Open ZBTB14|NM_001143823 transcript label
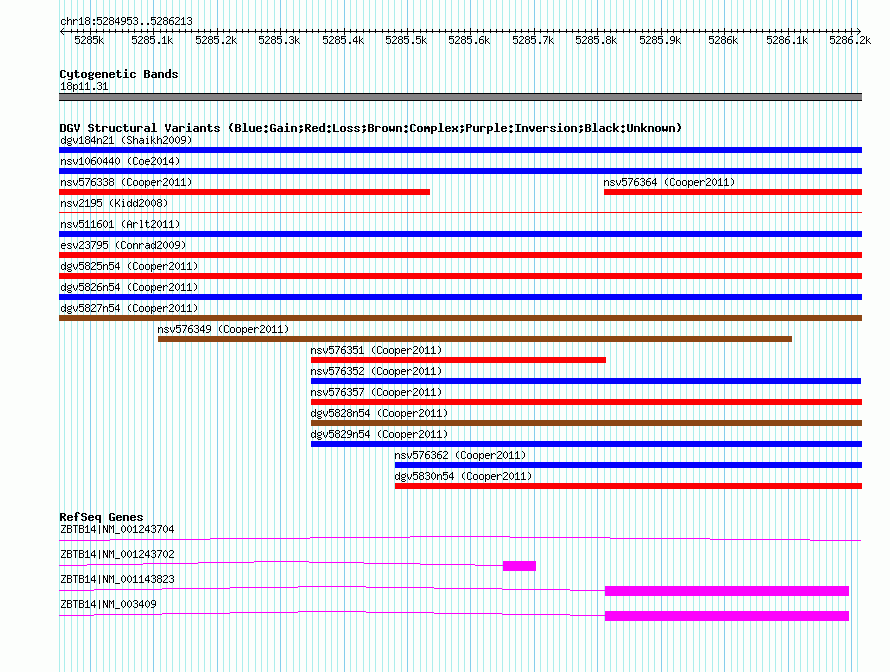This screenshot has width=890, height=672. (117, 579)
